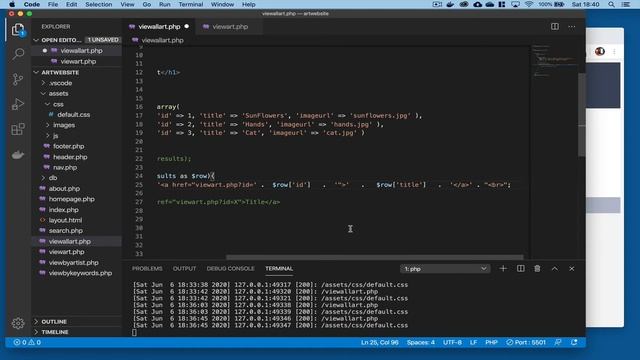
Task: Click the browser profile avatar behind VS Code
Action: click(600, 51)
